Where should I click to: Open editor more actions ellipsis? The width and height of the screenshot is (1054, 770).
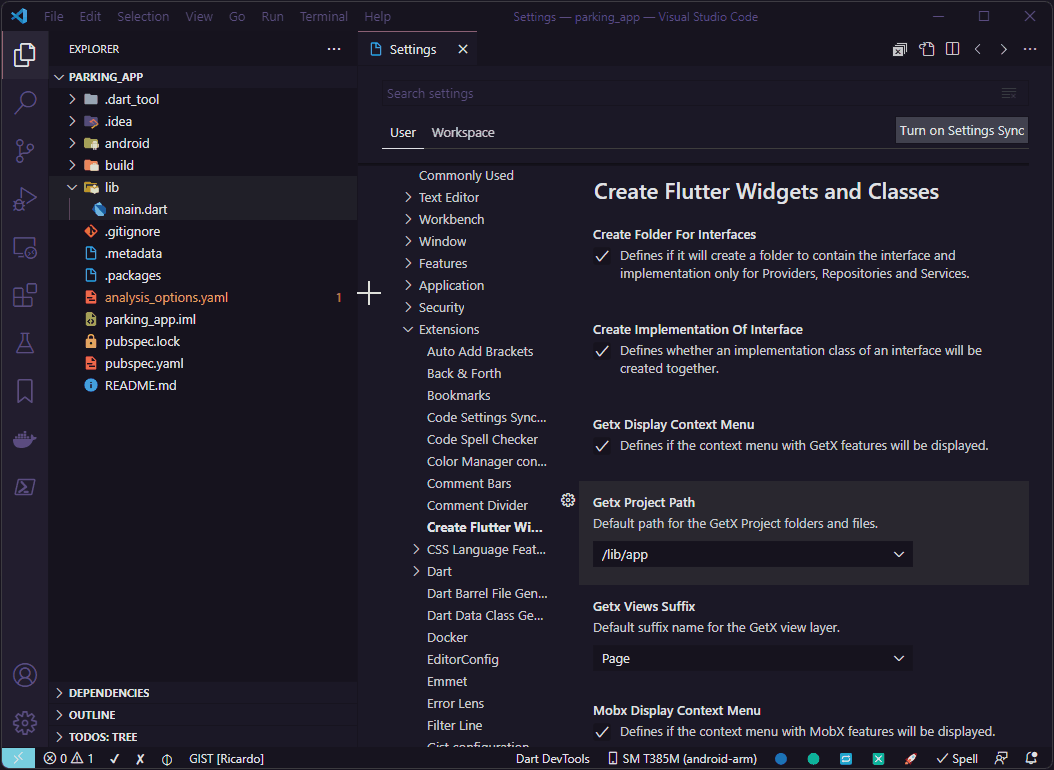[x=1030, y=49]
